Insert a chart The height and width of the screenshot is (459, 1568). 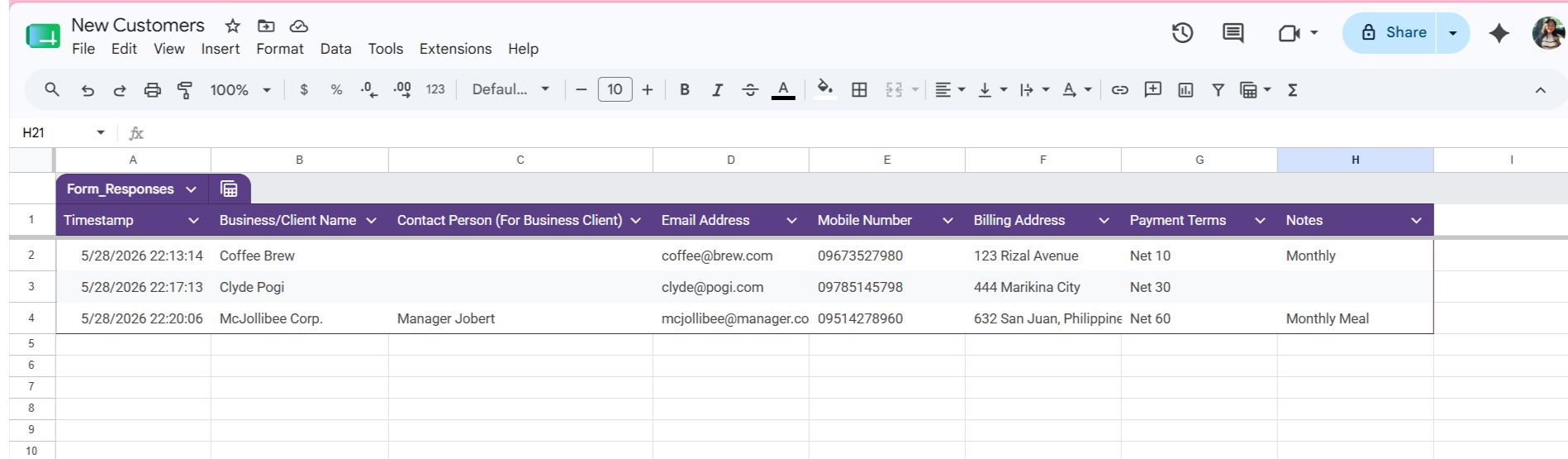tap(1186, 89)
